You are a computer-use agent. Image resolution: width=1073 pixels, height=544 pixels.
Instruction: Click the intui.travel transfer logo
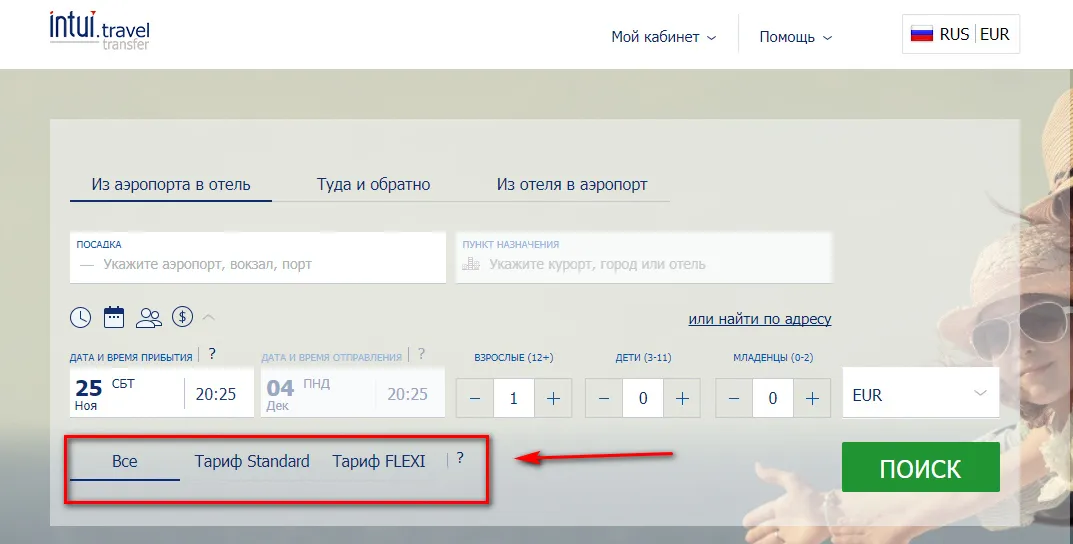pos(99,31)
